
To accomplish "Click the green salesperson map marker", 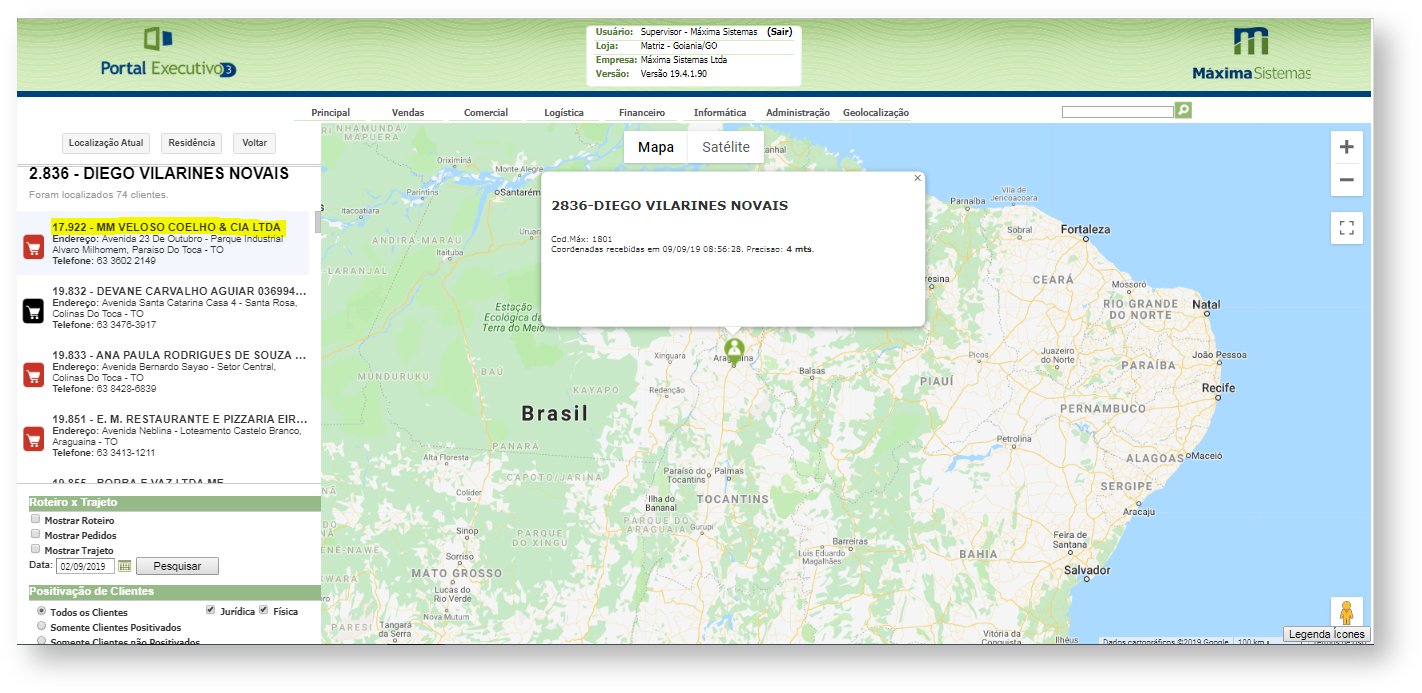I will coord(734,351).
